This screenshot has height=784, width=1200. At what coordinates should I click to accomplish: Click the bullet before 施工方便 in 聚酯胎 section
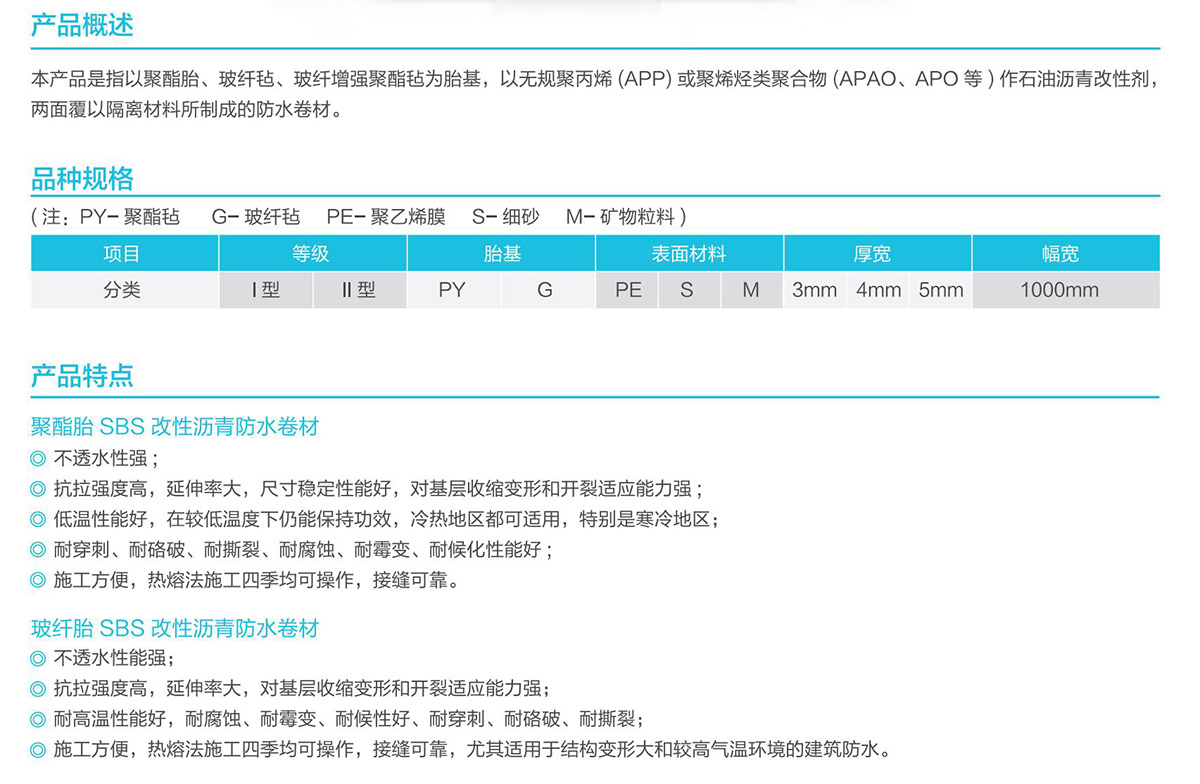[38, 579]
